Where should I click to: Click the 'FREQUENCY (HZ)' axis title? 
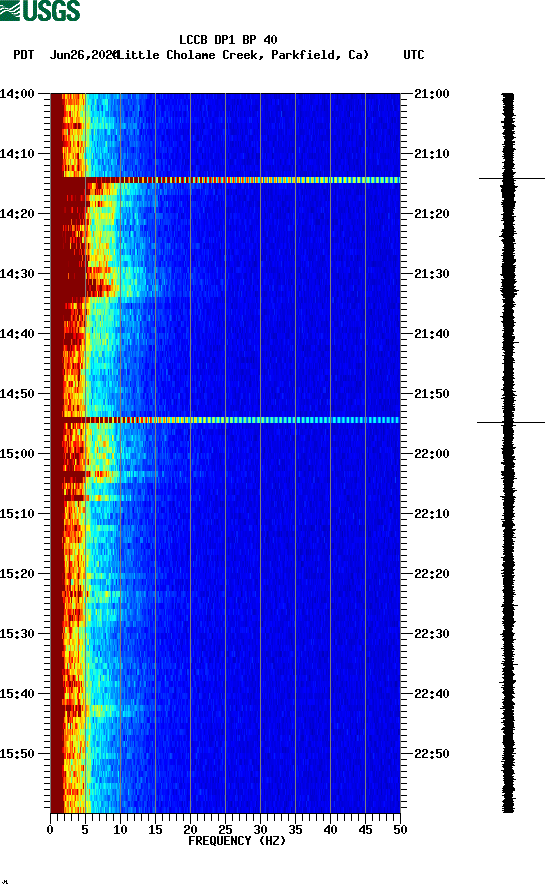click(x=237, y=841)
